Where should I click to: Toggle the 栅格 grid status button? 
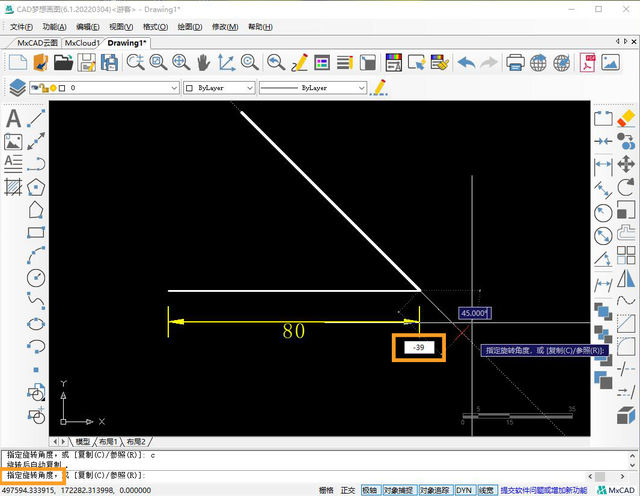[x=326, y=490]
